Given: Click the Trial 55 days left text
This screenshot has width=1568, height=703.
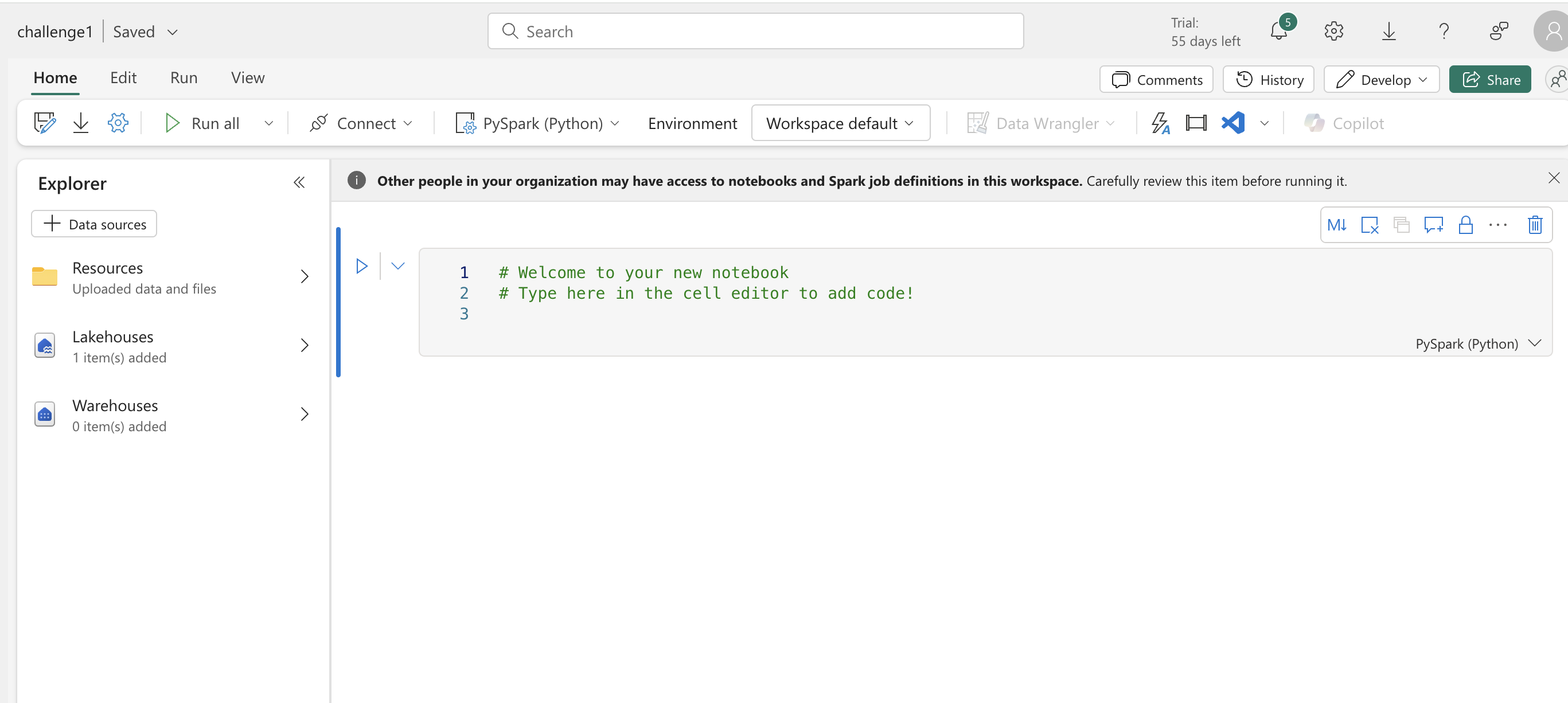Looking at the screenshot, I should [x=1205, y=32].
